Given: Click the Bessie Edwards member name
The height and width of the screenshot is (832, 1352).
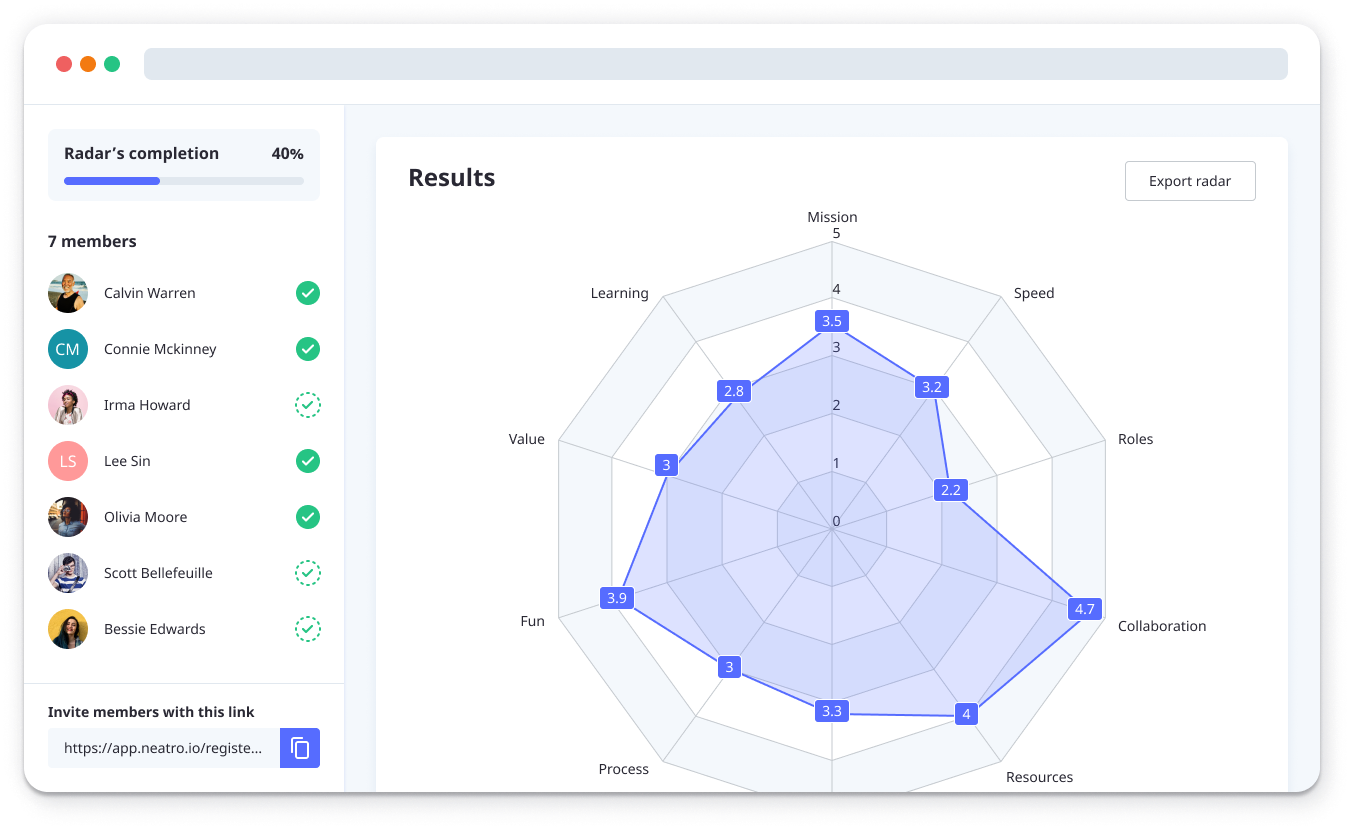Looking at the screenshot, I should pos(155,629).
